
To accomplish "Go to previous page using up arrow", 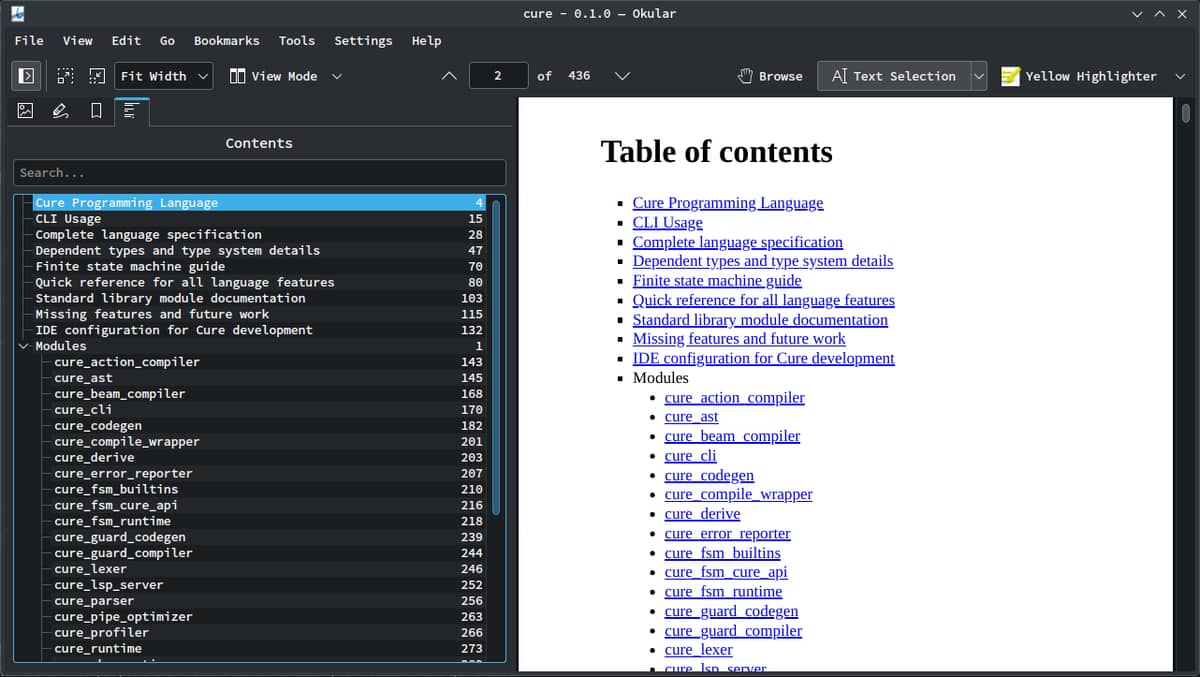I will pyautogui.click(x=449, y=76).
